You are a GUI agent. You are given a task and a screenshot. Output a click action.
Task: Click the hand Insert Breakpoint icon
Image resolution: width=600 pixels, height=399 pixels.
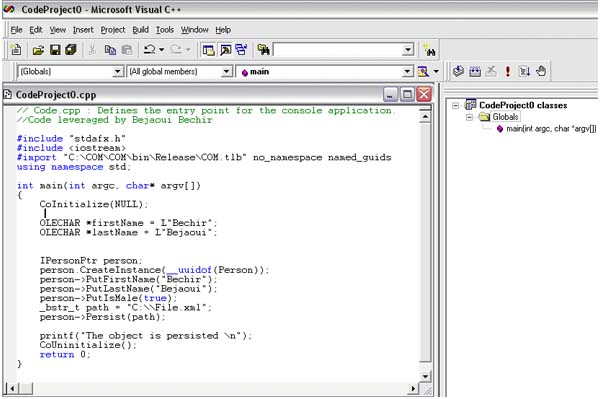(x=541, y=71)
